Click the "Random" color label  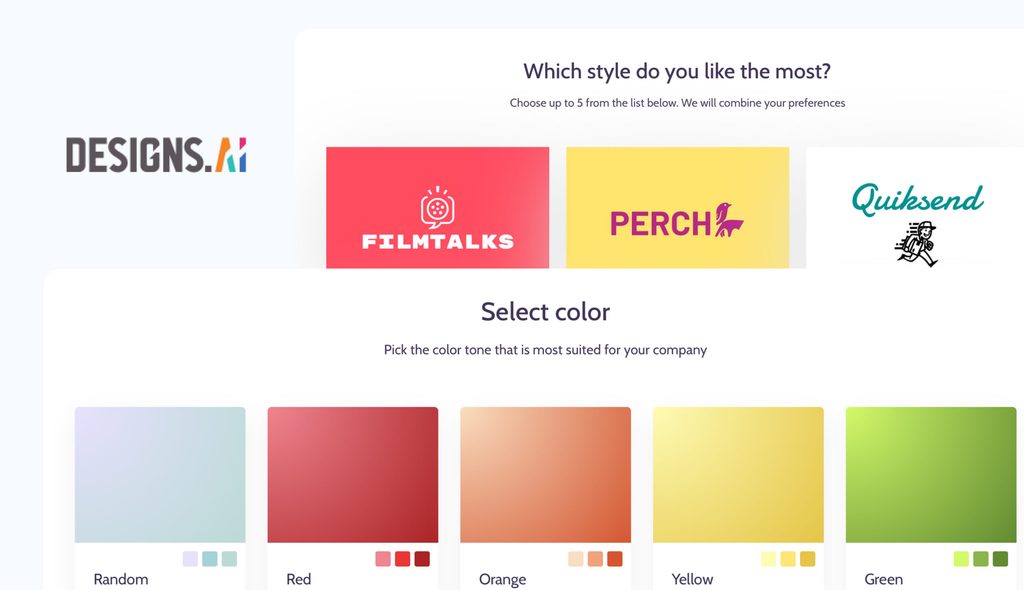121,579
